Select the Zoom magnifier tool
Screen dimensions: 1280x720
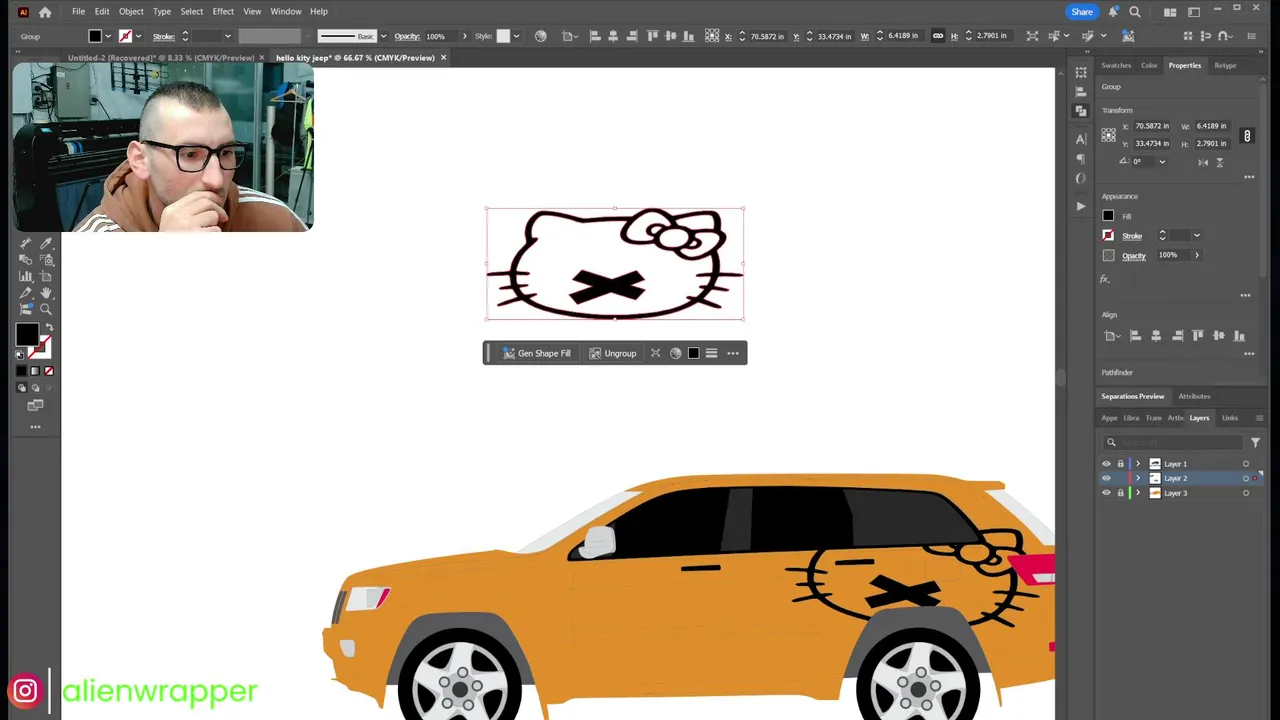pos(46,310)
